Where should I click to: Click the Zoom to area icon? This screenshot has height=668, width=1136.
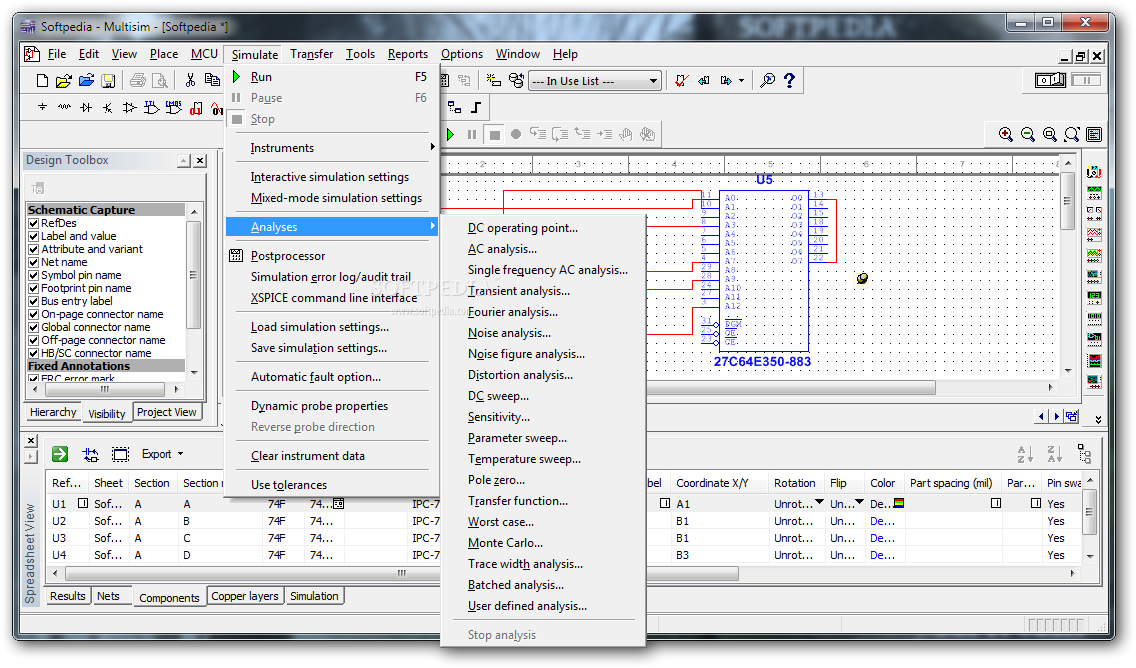tap(1049, 135)
